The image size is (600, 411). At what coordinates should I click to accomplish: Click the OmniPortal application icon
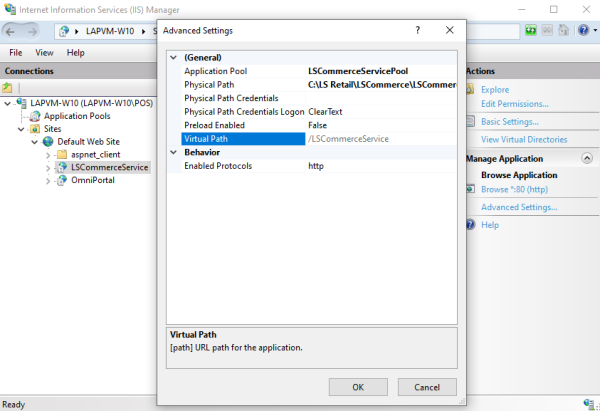click(x=62, y=180)
